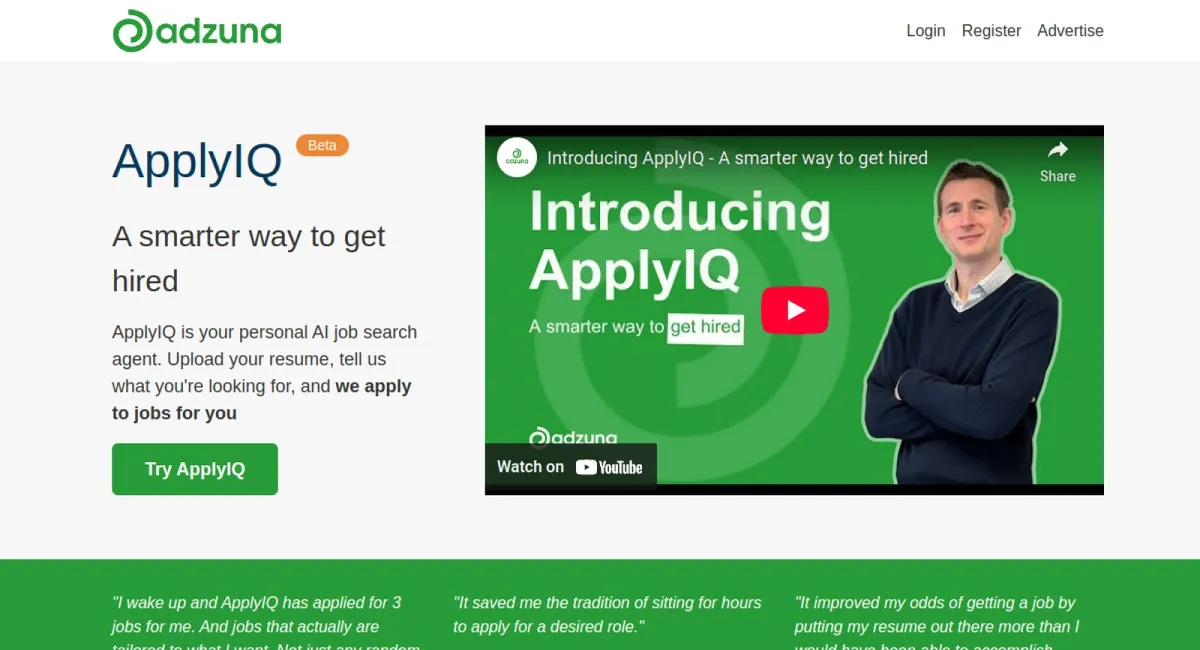1200x650 pixels.
Task: Click the testimonial starting 'I wake up and ApplyIQ'
Action: [265, 621]
